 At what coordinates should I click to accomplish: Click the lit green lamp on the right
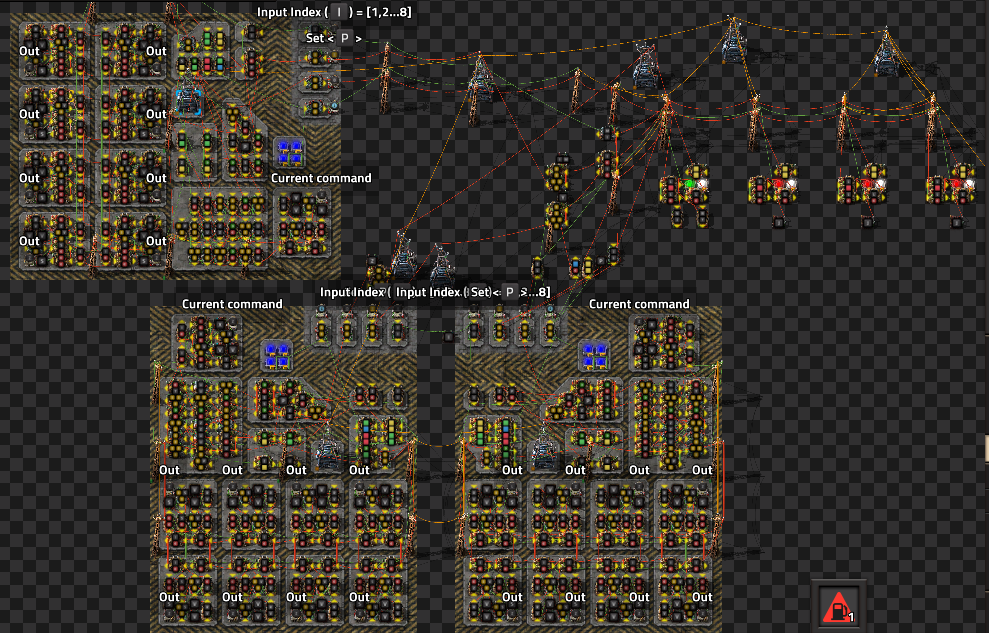(689, 184)
